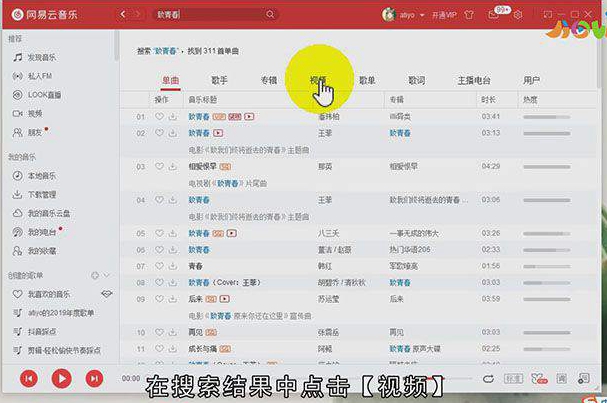
Task: Like song 02 with the heart
Action: [x=159, y=133]
